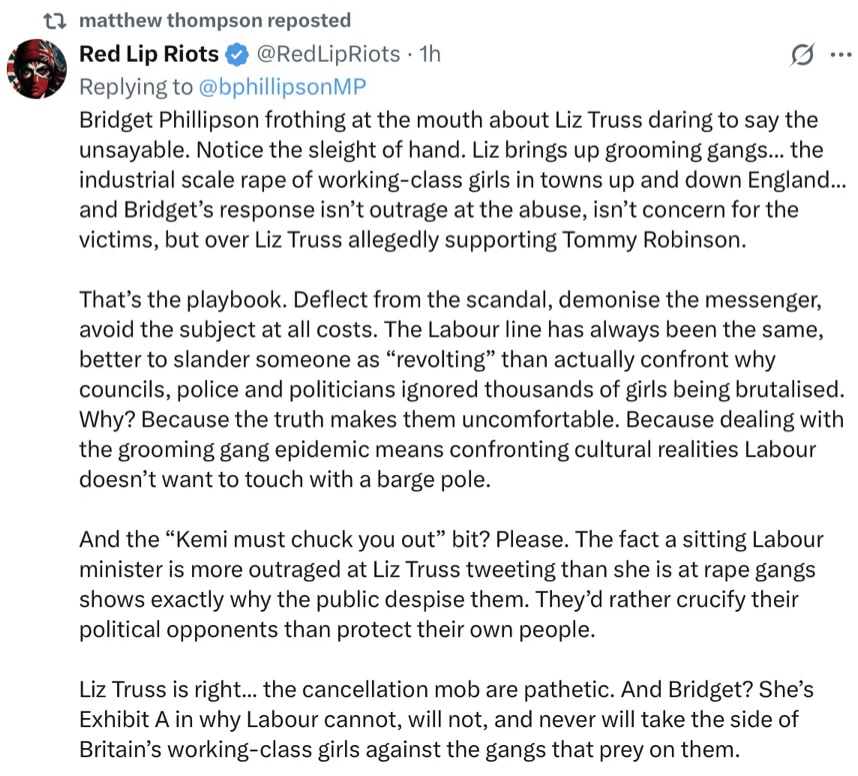
Task: Click the Red Lip Riots display name
Action: pos(149,54)
